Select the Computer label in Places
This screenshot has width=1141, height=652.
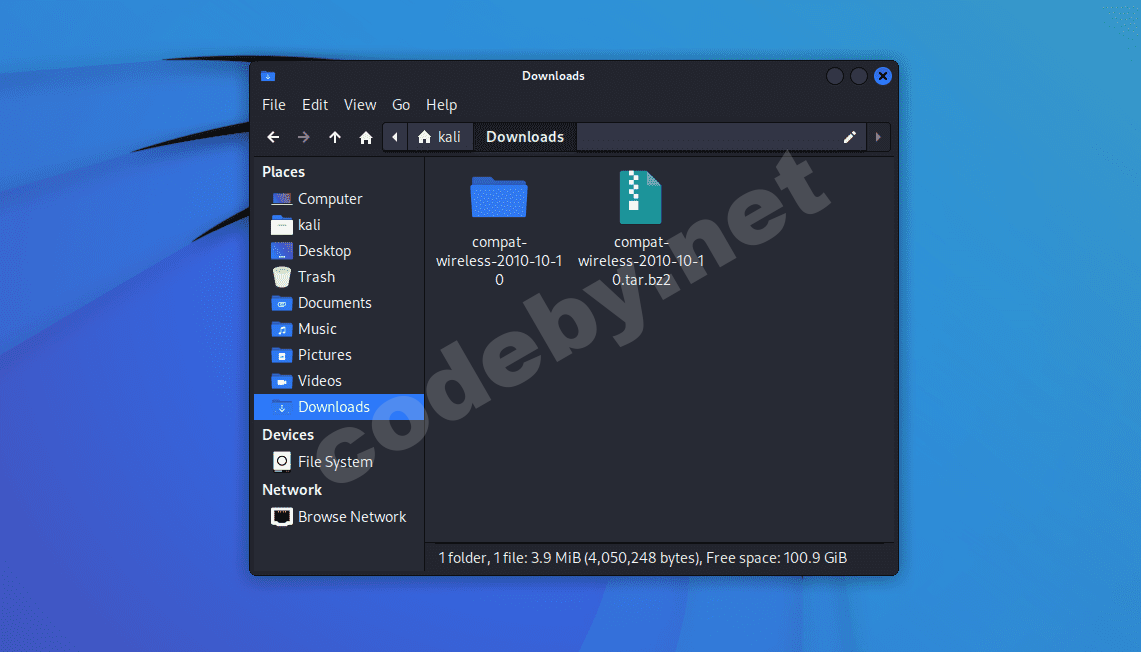click(x=330, y=199)
